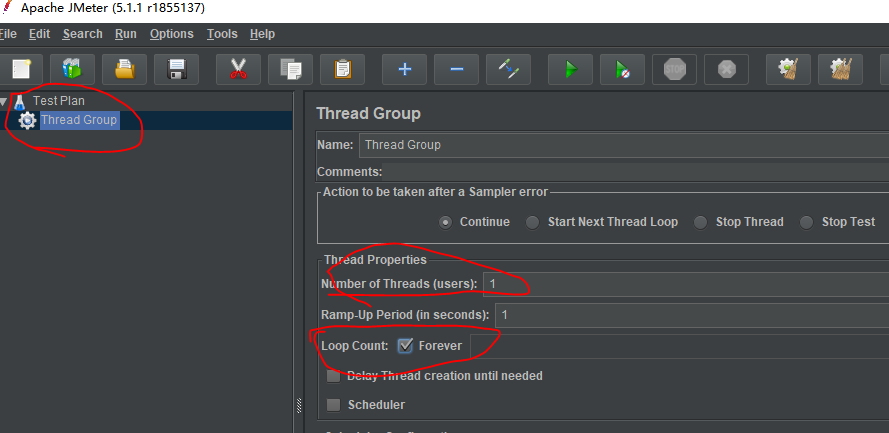Viewport: 889px width, 433px height.
Task: Select Start Next Thread Loop option
Action: [x=532, y=222]
